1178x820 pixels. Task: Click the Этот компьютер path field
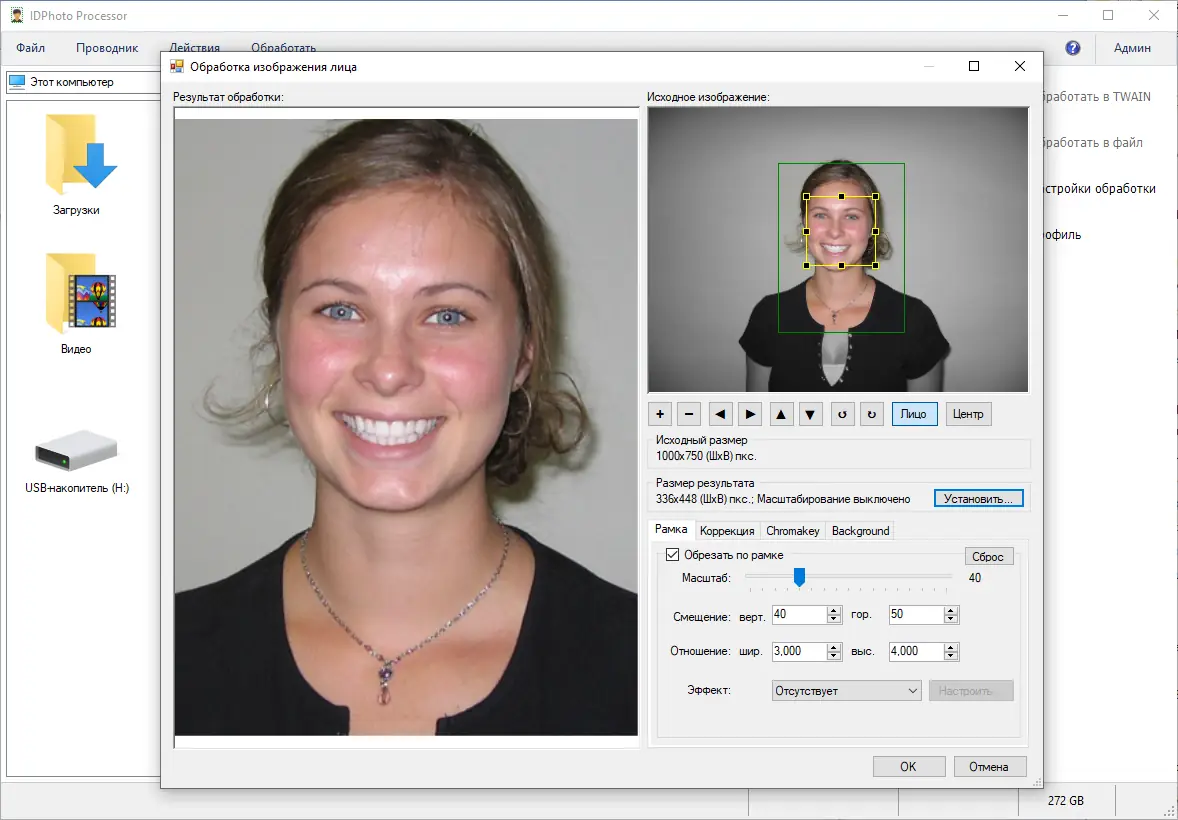pyautogui.click(x=84, y=82)
